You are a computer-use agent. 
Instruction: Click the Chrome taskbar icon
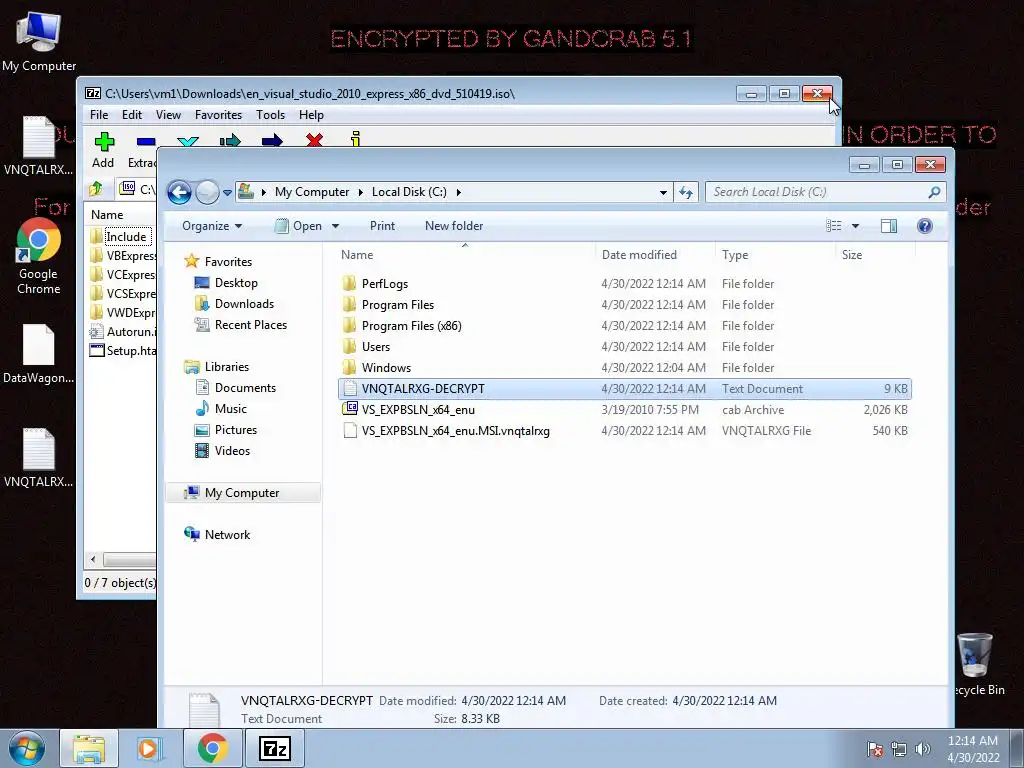point(212,748)
